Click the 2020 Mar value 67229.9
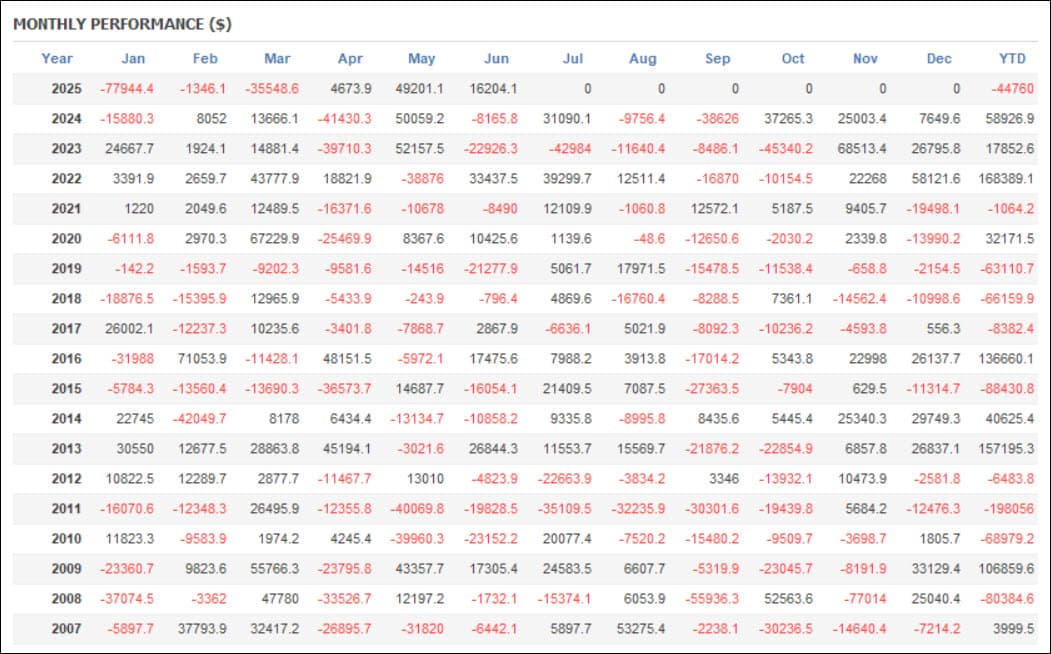 (x=275, y=239)
